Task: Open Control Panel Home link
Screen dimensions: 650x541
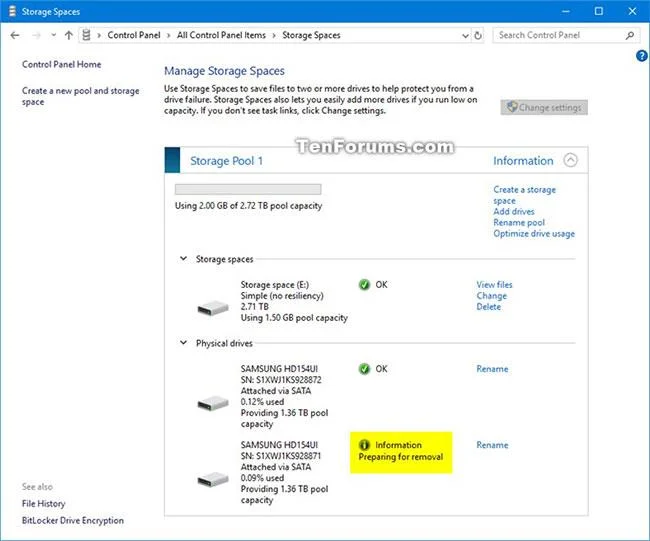Action: (62, 64)
